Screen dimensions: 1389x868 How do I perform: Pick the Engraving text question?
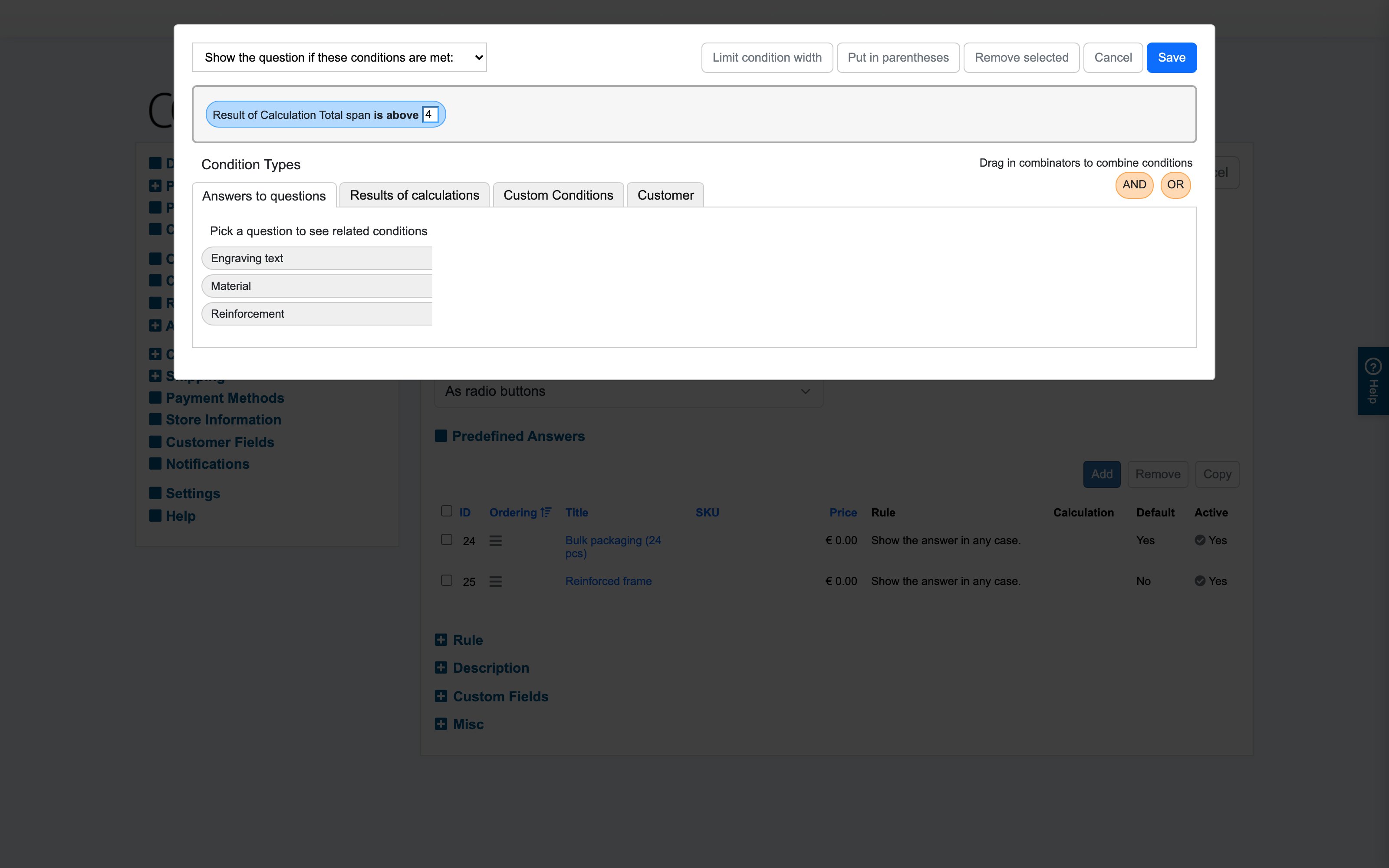pyautogui.click(x=317, y=258)
